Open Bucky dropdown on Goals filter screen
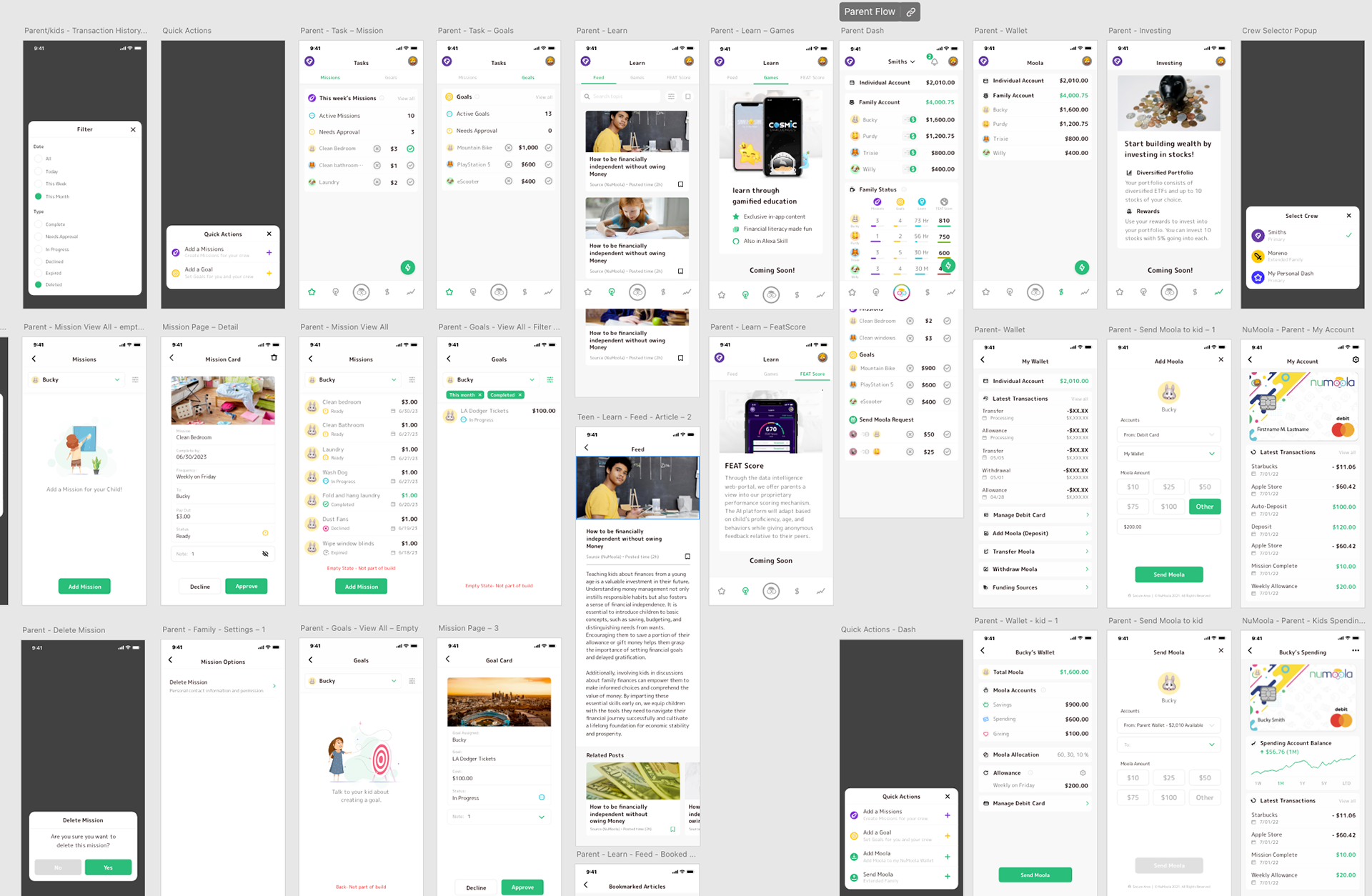 coord(492,379)
